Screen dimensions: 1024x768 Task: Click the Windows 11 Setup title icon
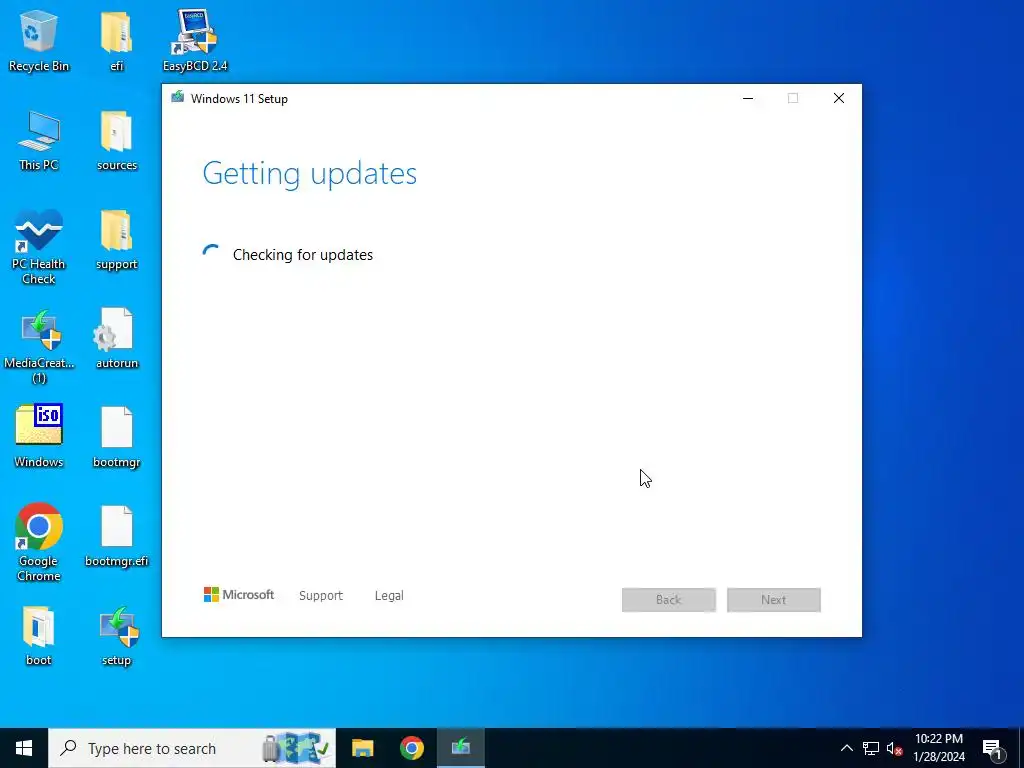(x=177, y=98)
